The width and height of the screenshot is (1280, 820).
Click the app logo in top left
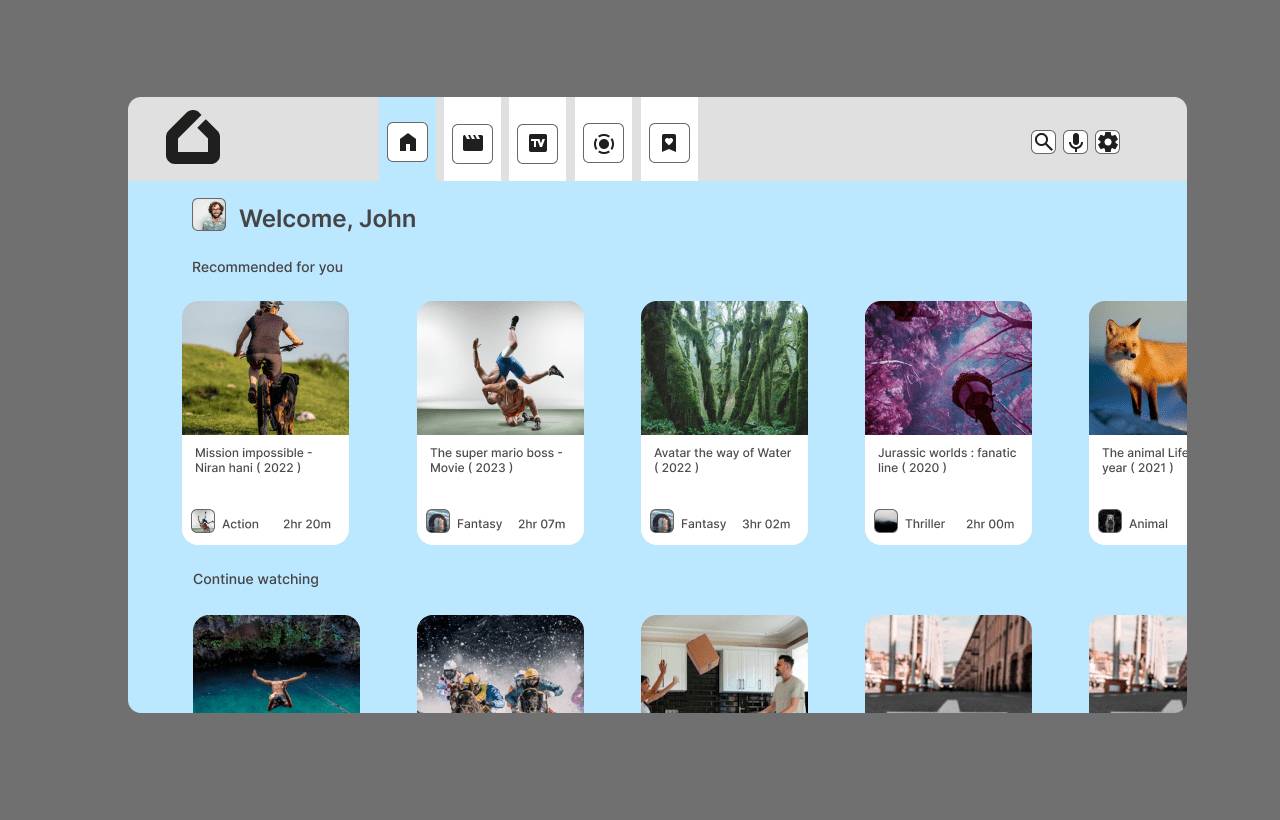[x=192, y=138]
